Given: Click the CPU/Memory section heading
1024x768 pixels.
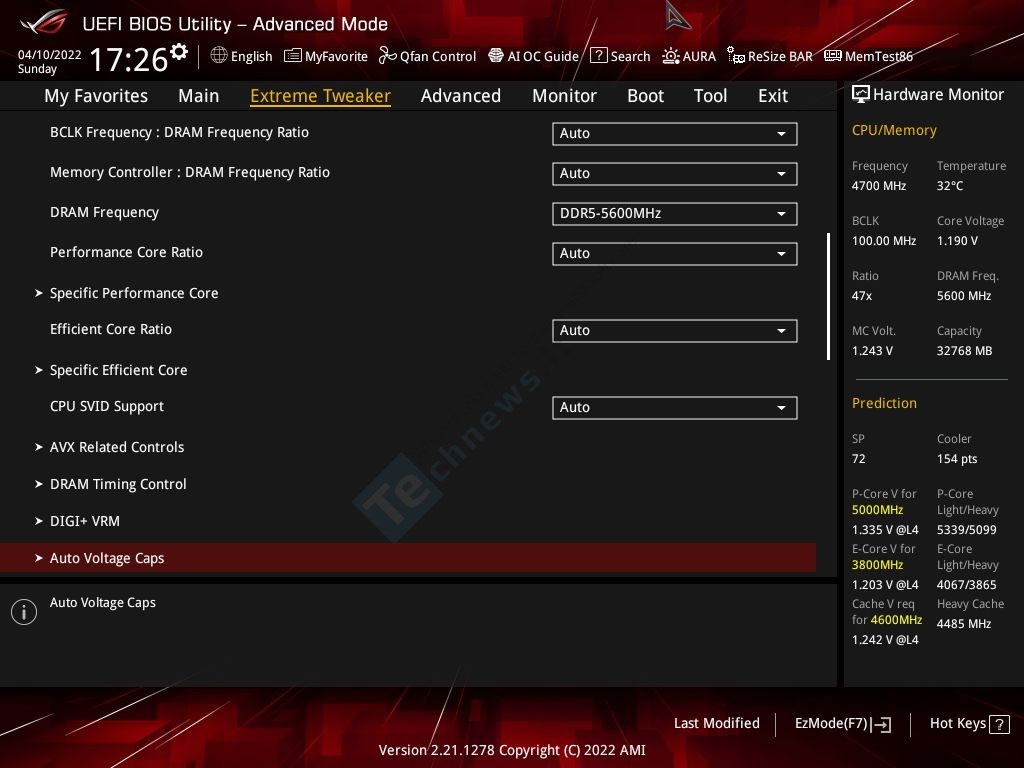Looking at the screenshot, I should tap(894, 131).
